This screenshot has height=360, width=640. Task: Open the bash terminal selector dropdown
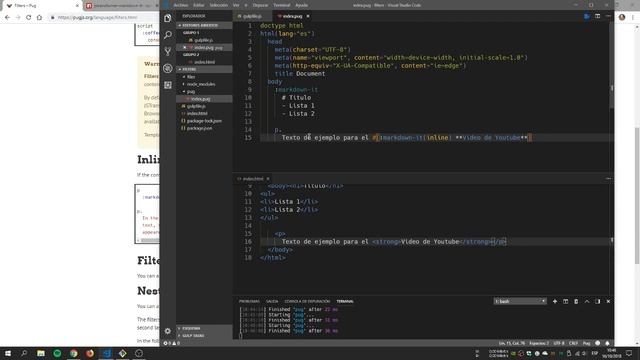point(520,301)
